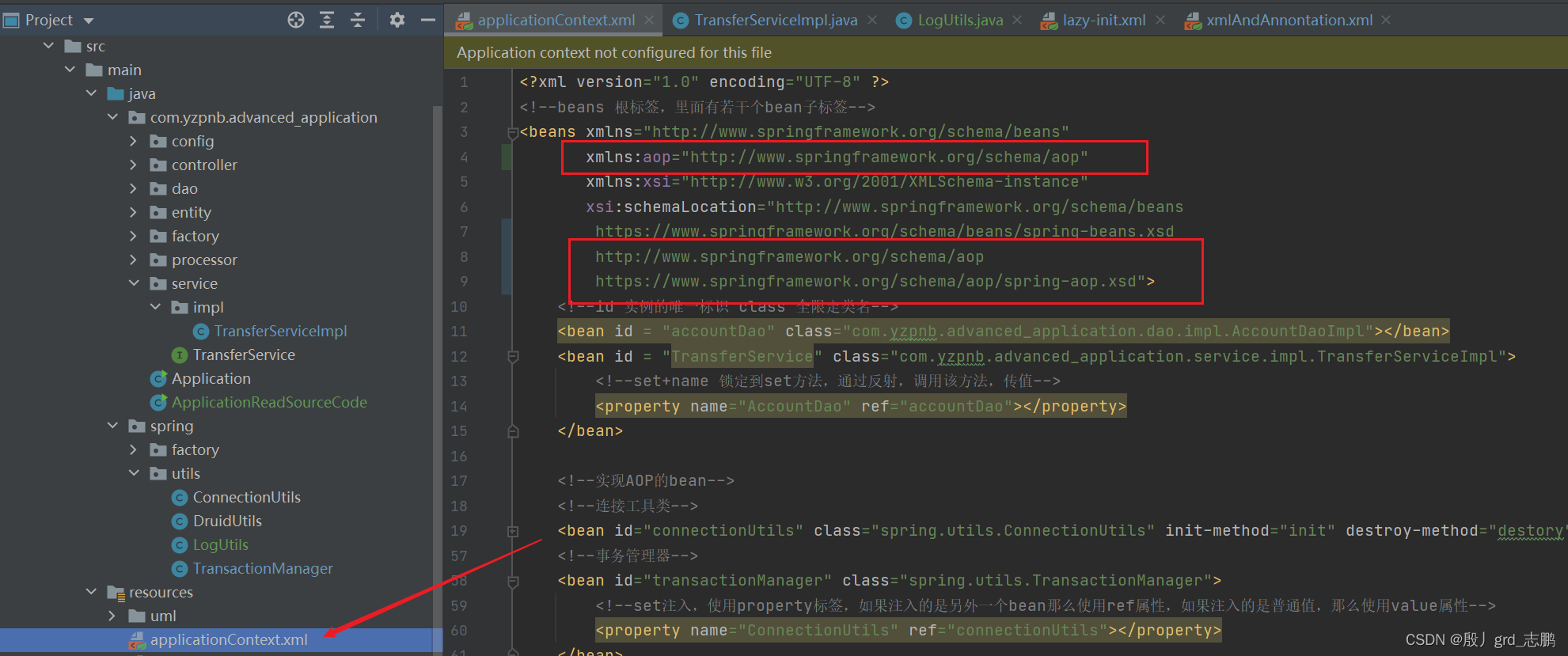Click the DruidUtils class icon
1568x656 pixels.
click(x=180, y=521)
